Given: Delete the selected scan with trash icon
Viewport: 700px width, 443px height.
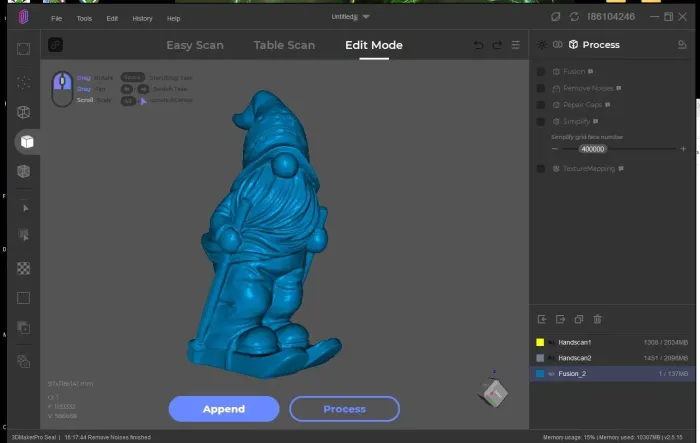Looking at the screenshot, I should coord(597,319).
